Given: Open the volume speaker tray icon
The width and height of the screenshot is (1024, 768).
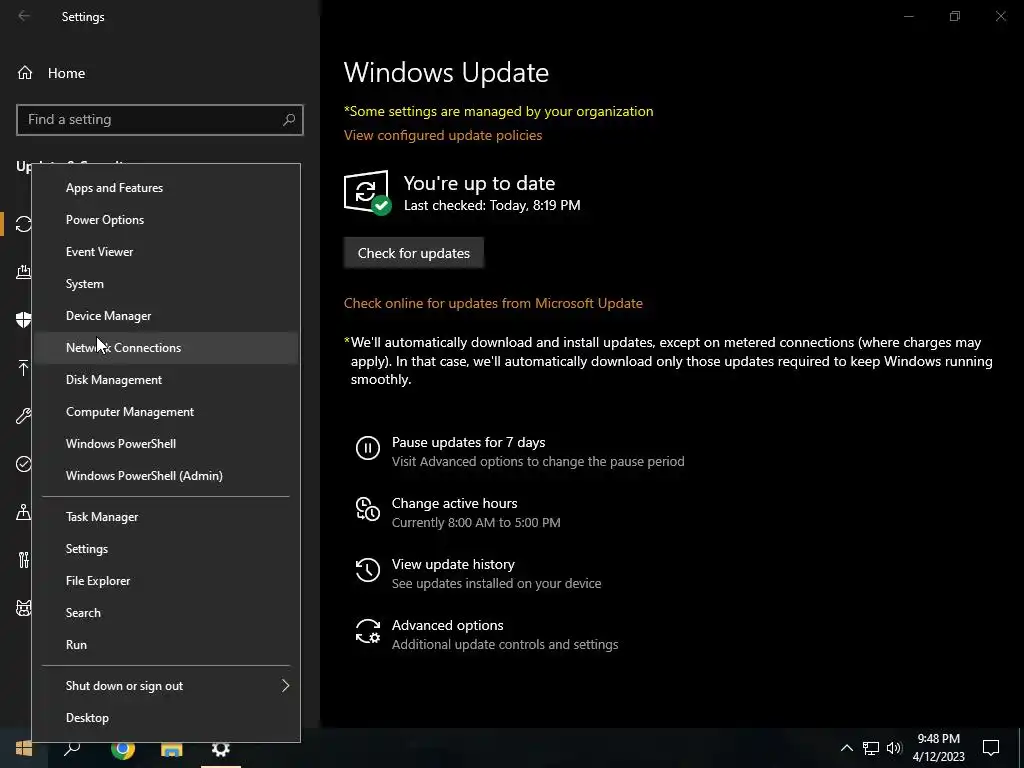Looking at the screenshot, I should (894, 748).
